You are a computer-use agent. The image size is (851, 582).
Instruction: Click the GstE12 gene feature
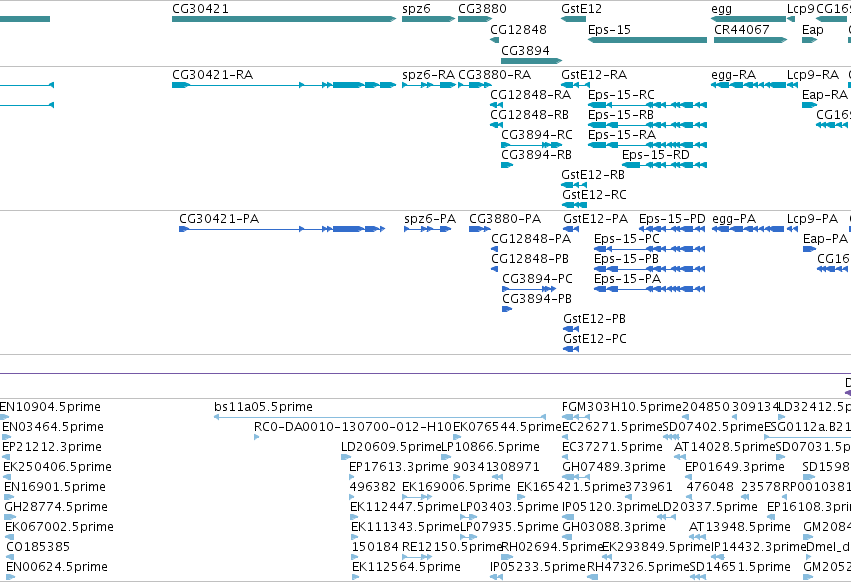(574, 19)
